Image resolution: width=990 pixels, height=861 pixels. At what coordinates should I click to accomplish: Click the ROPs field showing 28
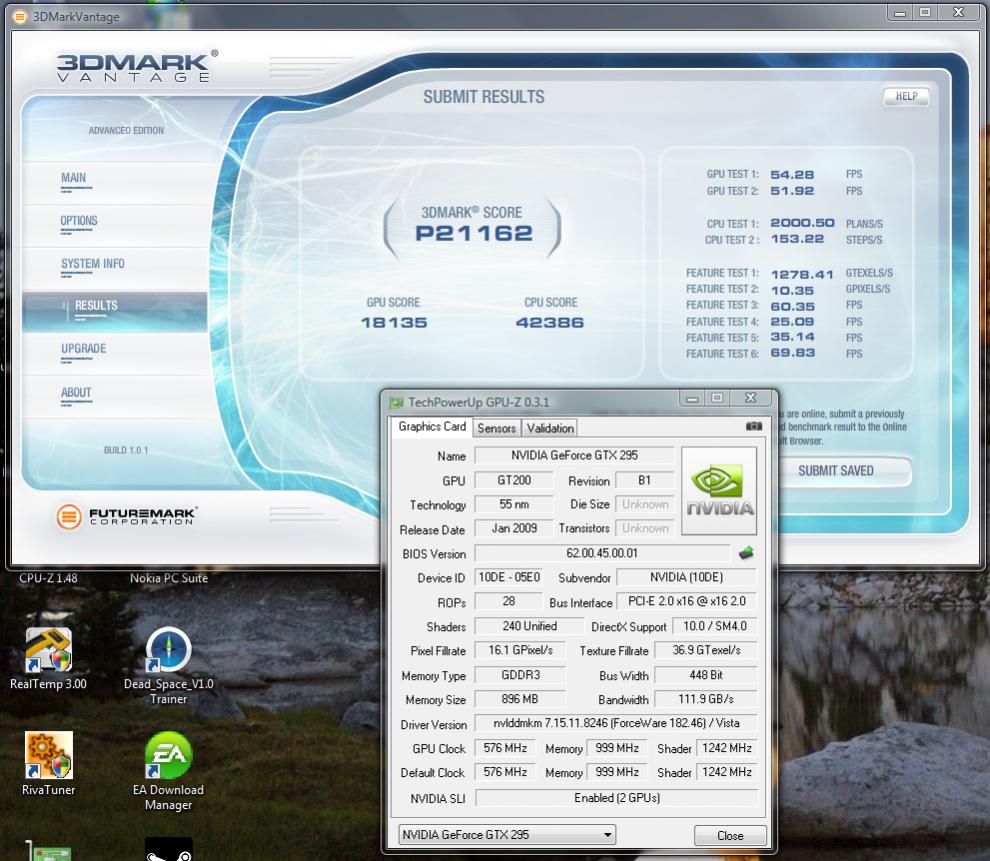click(508, 602)
